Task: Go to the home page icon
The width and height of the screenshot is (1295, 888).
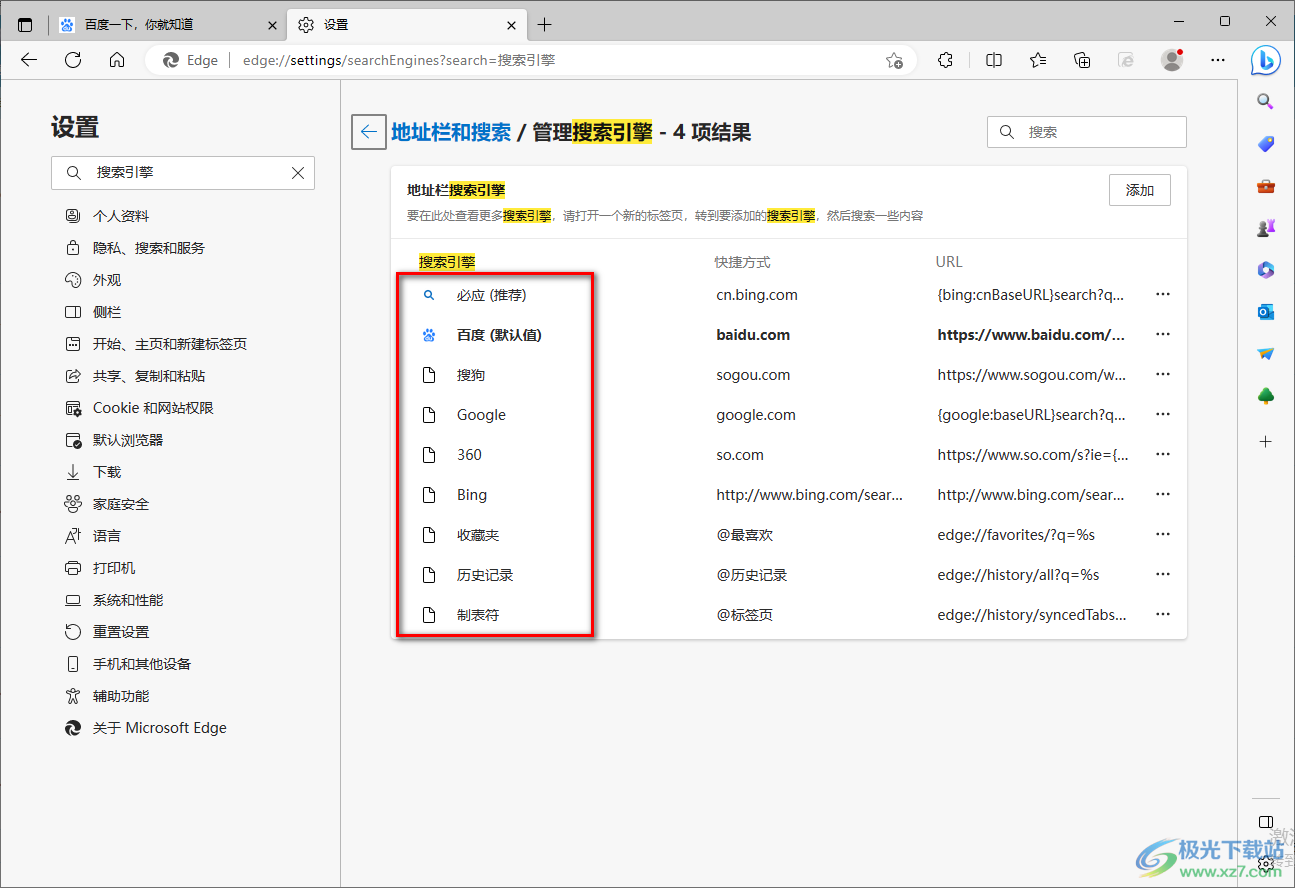Action: (x=117, y=60)
